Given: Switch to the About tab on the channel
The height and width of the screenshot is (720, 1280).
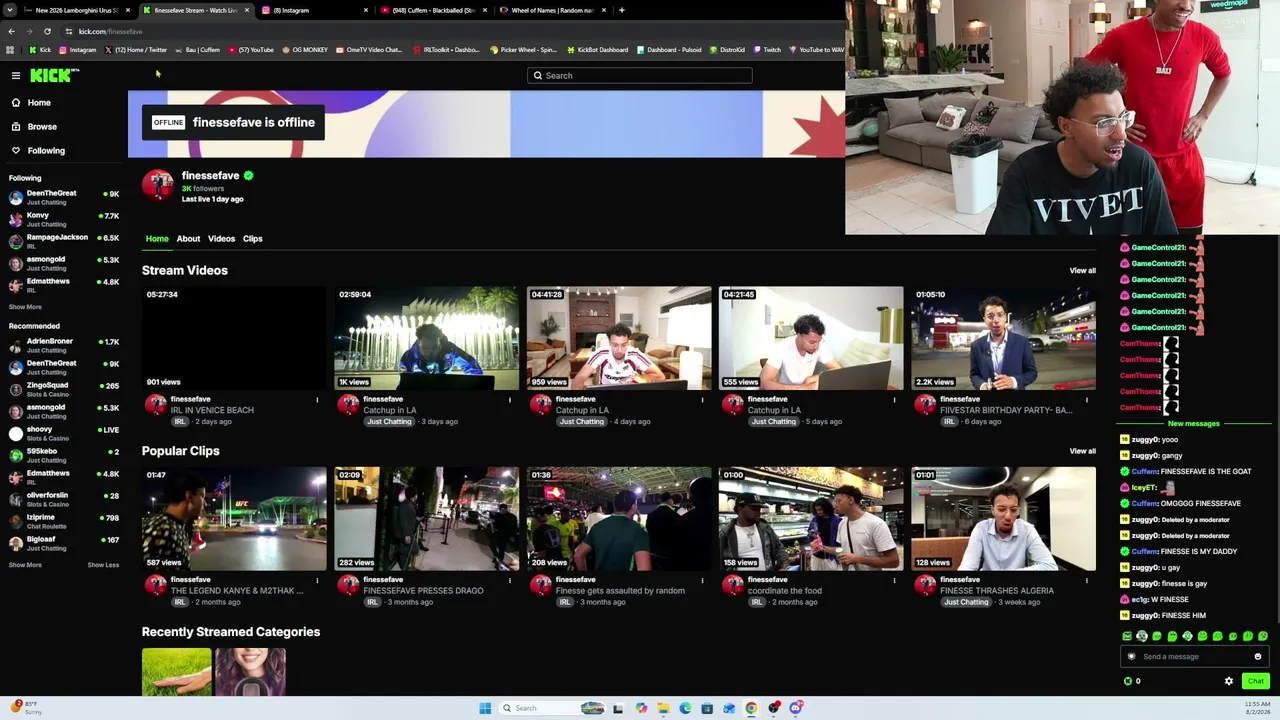Looking at the screenshot, I should pos(188,239).
